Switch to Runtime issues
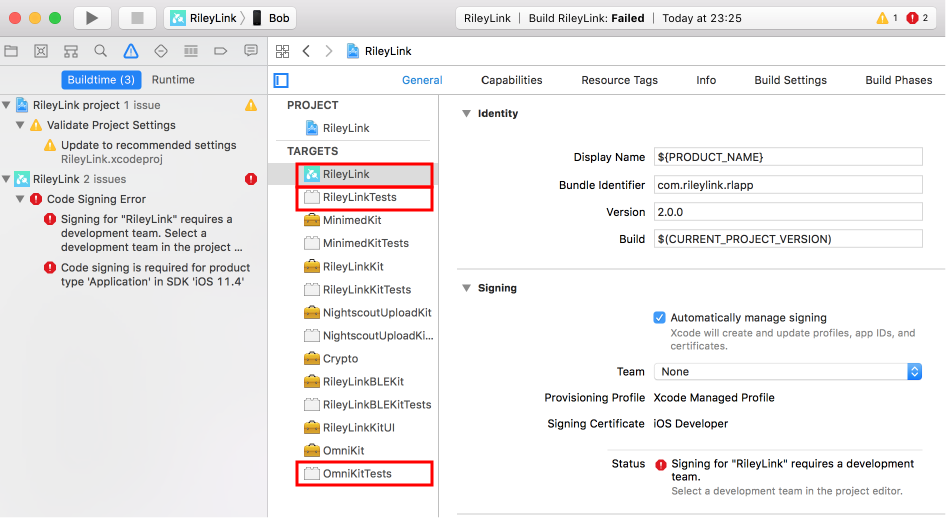Viewport: 946px width, 518px height. click(173, 80)
